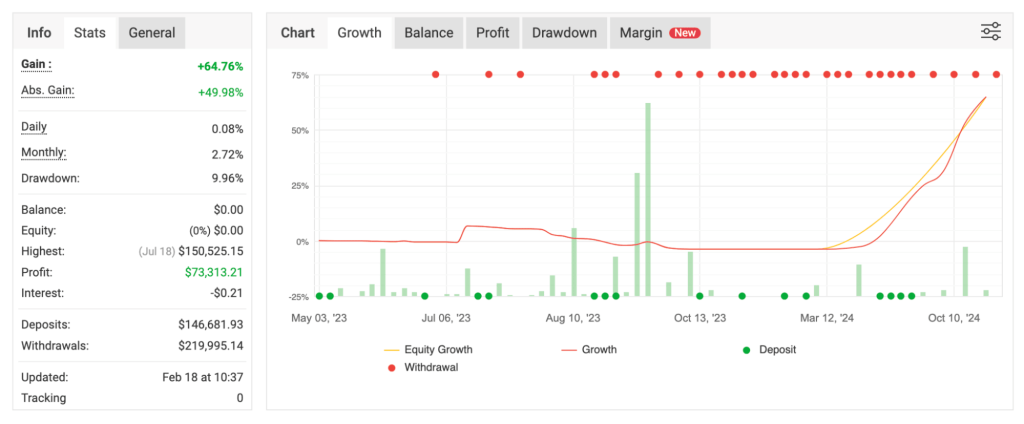Click the Abs. Gain label
Image resolution: width=1024 pixels, height=424 pixels.
tap(48, 91)
